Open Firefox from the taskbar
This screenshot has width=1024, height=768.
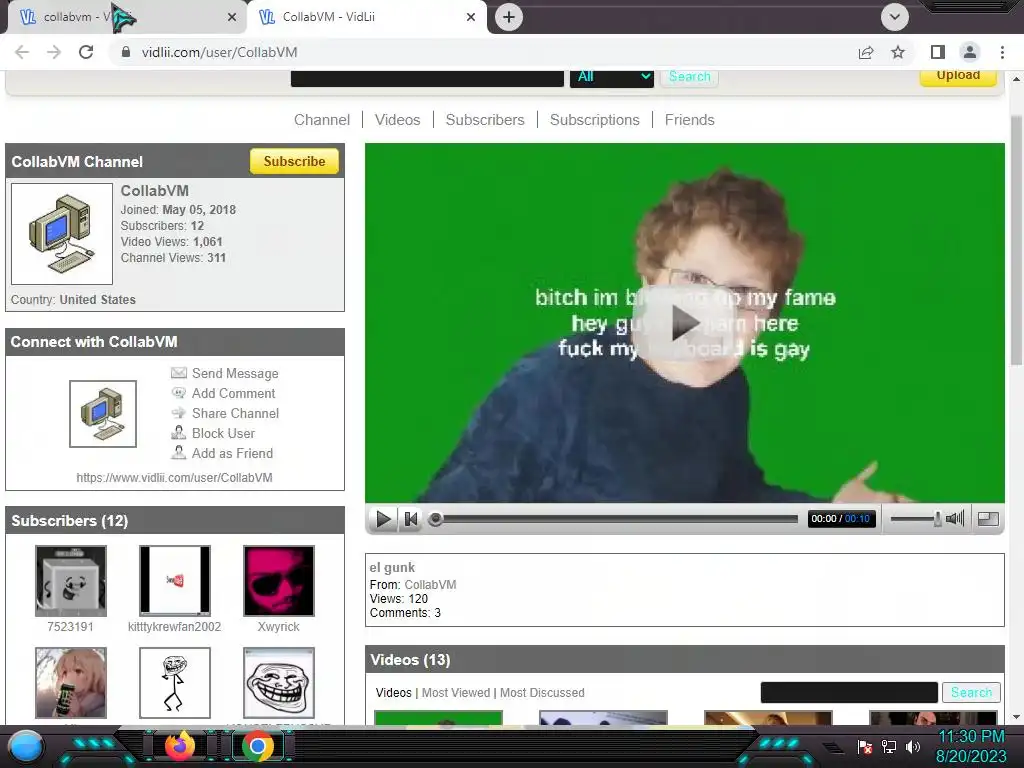click(180, 746)
